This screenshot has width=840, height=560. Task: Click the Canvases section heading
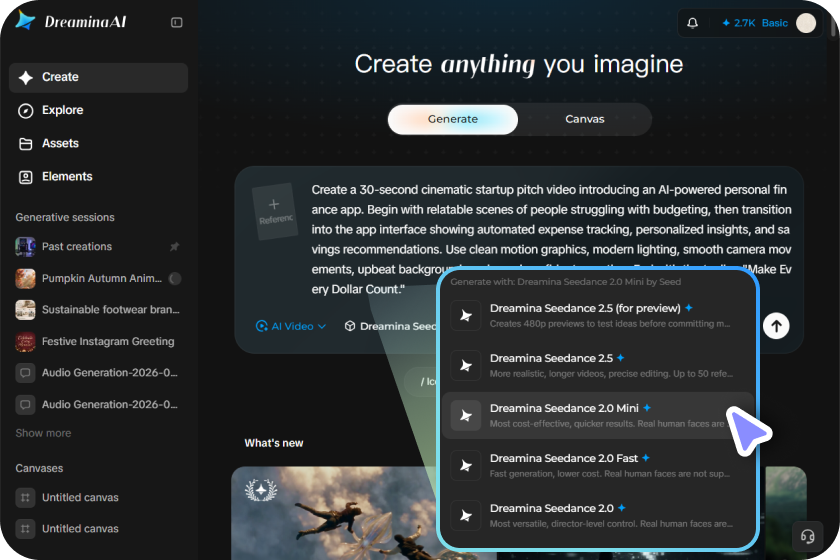(39, 468)
